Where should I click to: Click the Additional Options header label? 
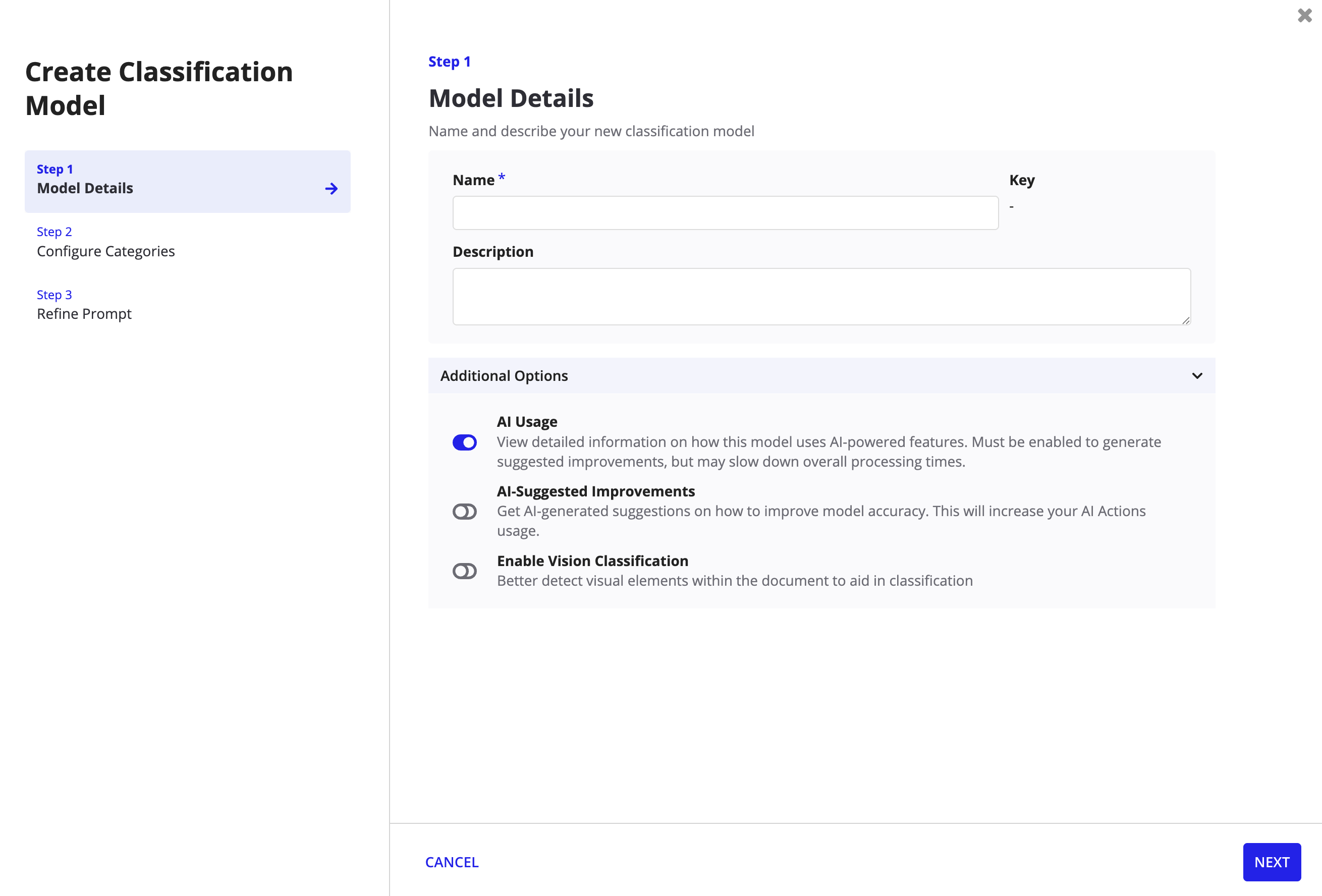click(504, 376)
